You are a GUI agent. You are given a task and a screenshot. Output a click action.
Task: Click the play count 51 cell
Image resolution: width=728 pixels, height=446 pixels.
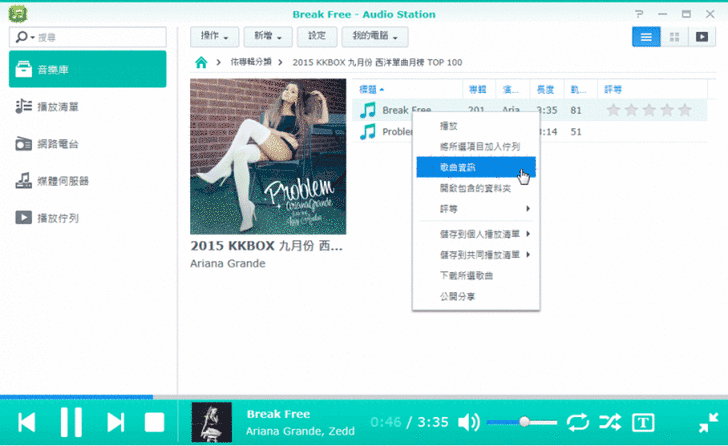[x=576, y=131]
